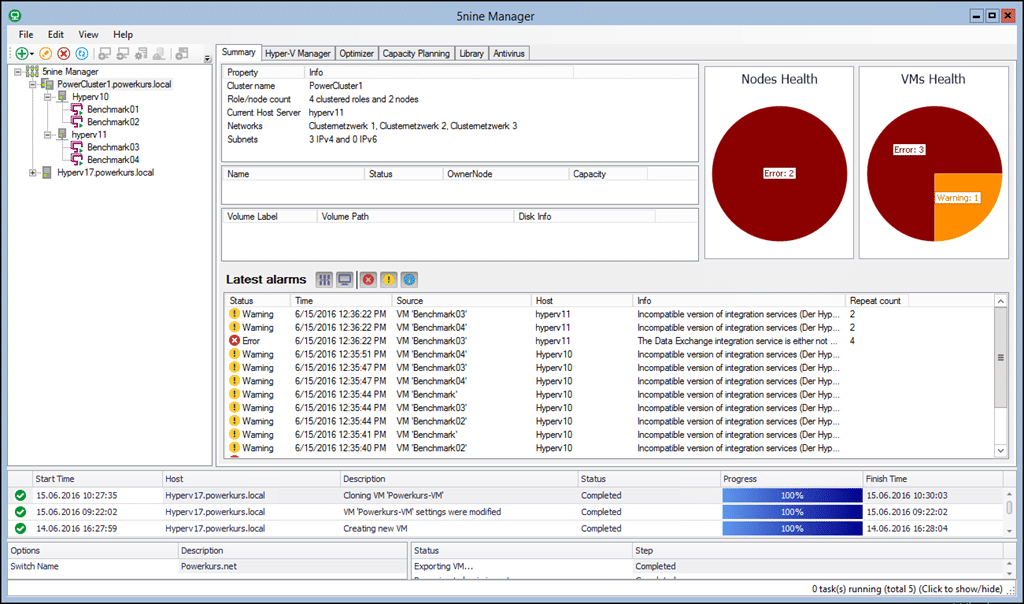The height and width of the screenshot is (604, 1024).
Task: Open the Edit menu
Action: click(56, 35)
